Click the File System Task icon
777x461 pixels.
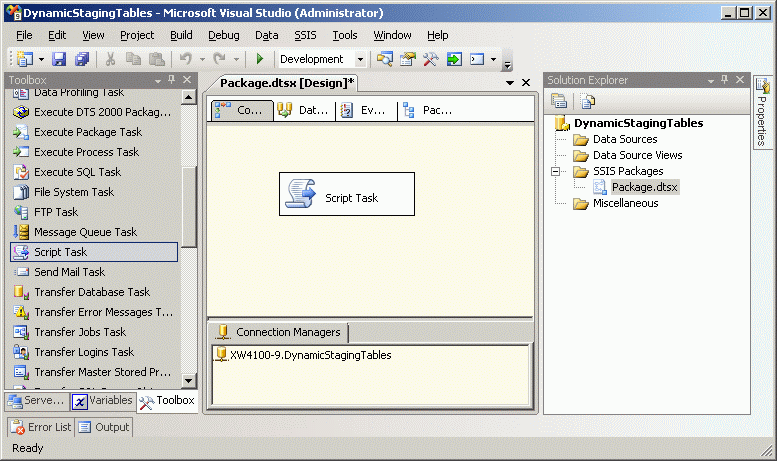pos(21,192)
